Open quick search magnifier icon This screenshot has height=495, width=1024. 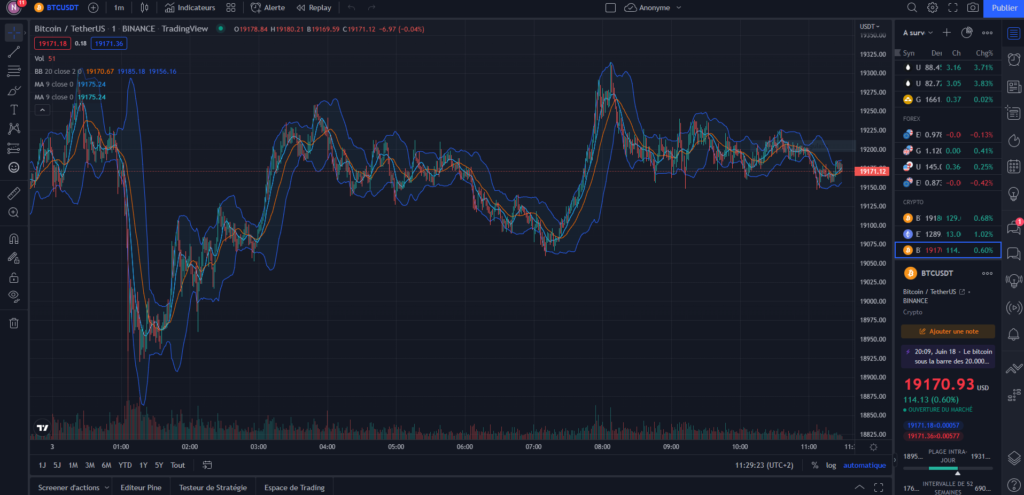point(912,8)
